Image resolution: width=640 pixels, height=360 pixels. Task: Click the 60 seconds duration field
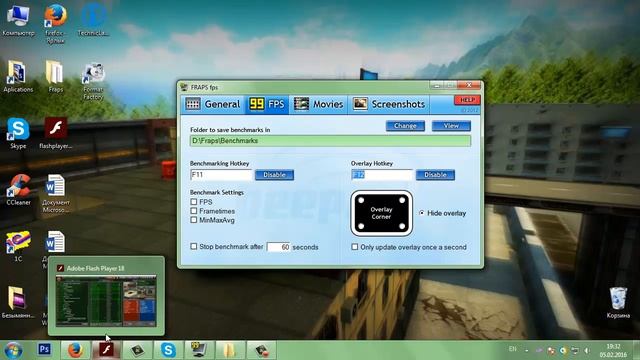278,247
